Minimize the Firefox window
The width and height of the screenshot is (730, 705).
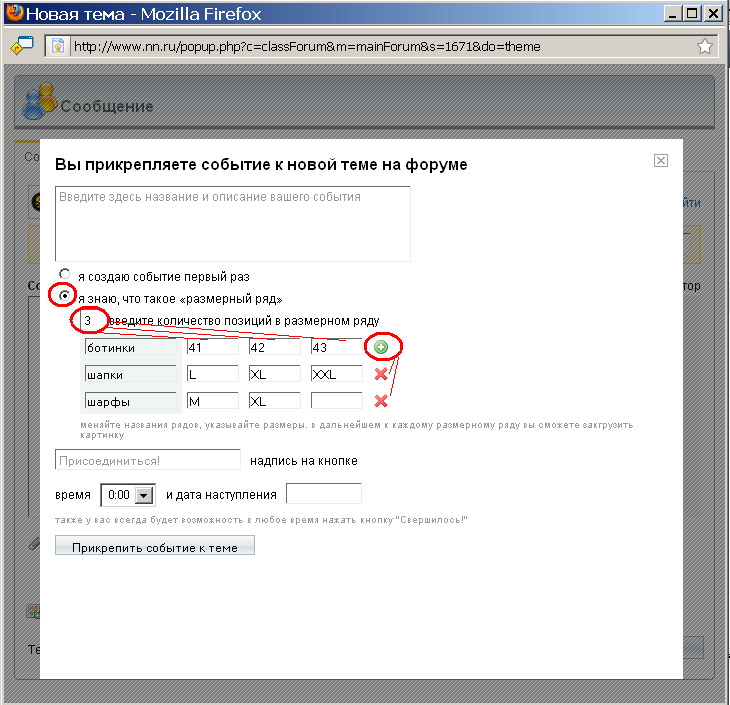coord(672,13)
